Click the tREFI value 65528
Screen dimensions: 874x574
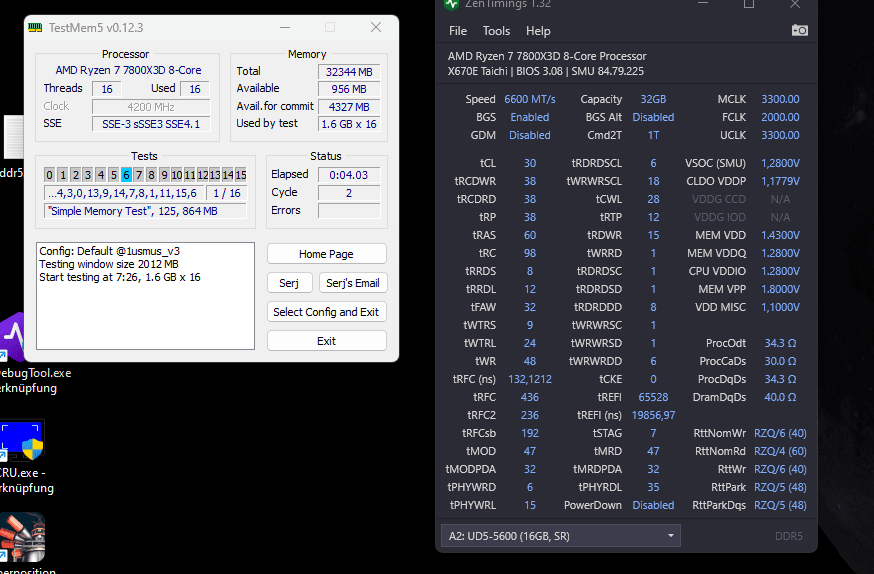(x=653, y=397)
